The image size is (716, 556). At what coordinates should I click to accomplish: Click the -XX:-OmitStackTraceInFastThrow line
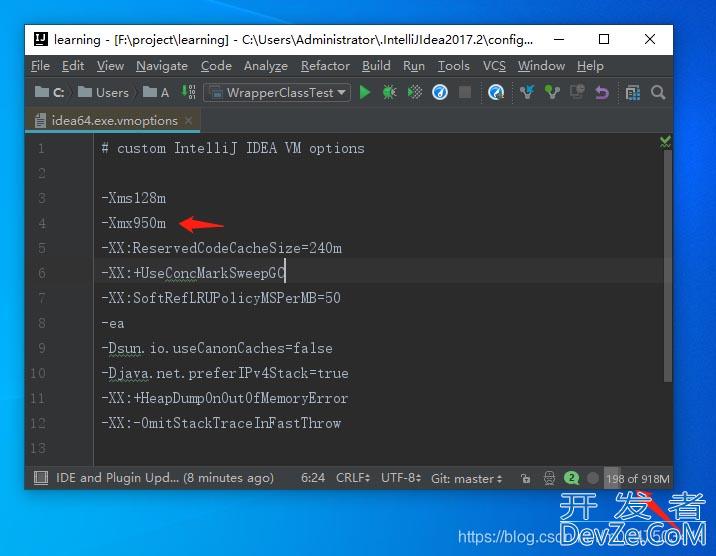[221, 423]
